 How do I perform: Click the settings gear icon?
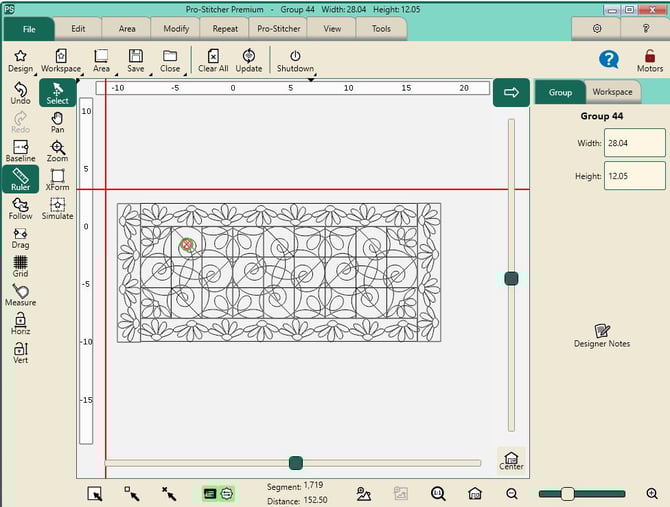(597, 29)
